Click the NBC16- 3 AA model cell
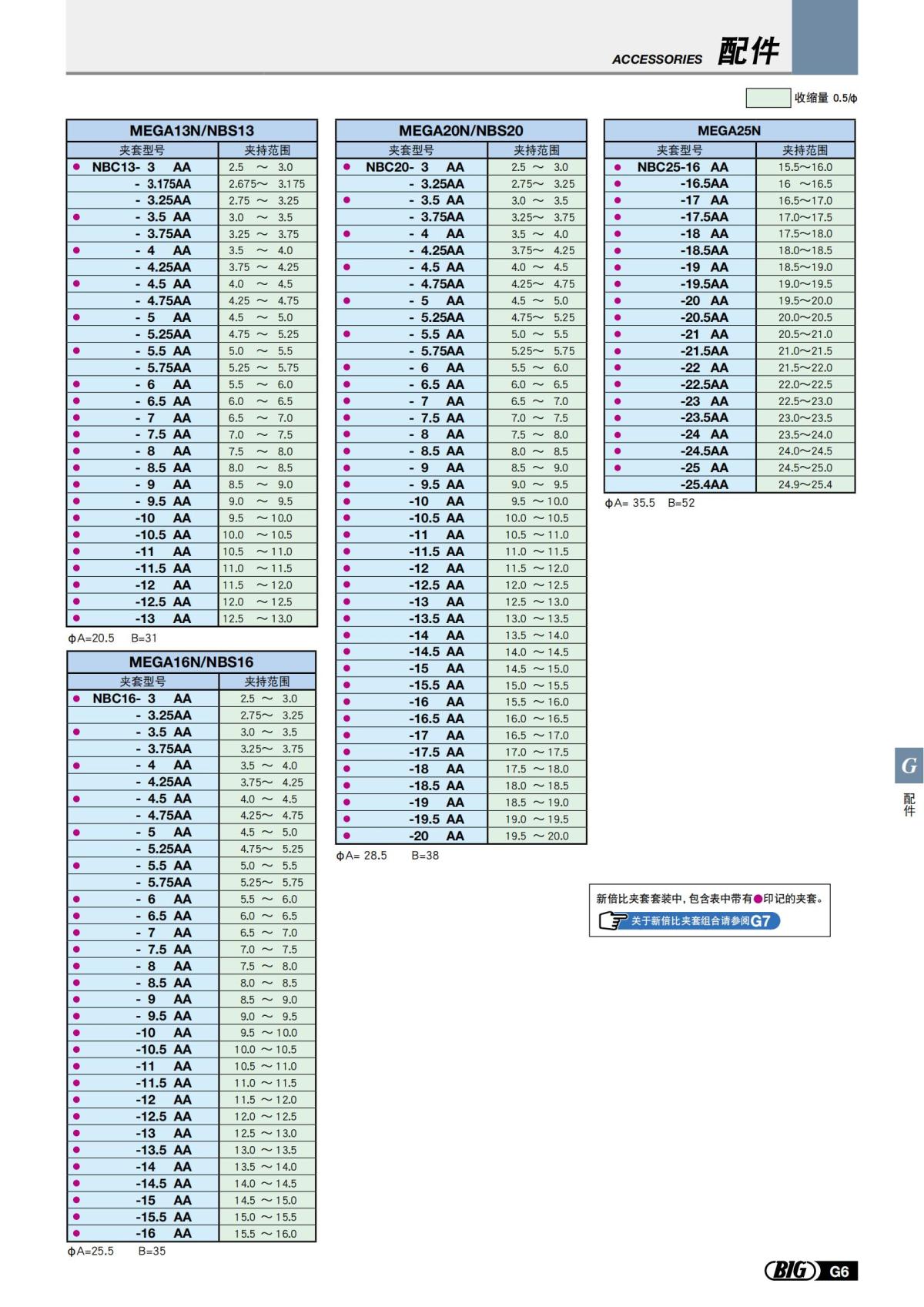Image resolution: width=924 pixels, height=1307 pixels. (142, 699)
